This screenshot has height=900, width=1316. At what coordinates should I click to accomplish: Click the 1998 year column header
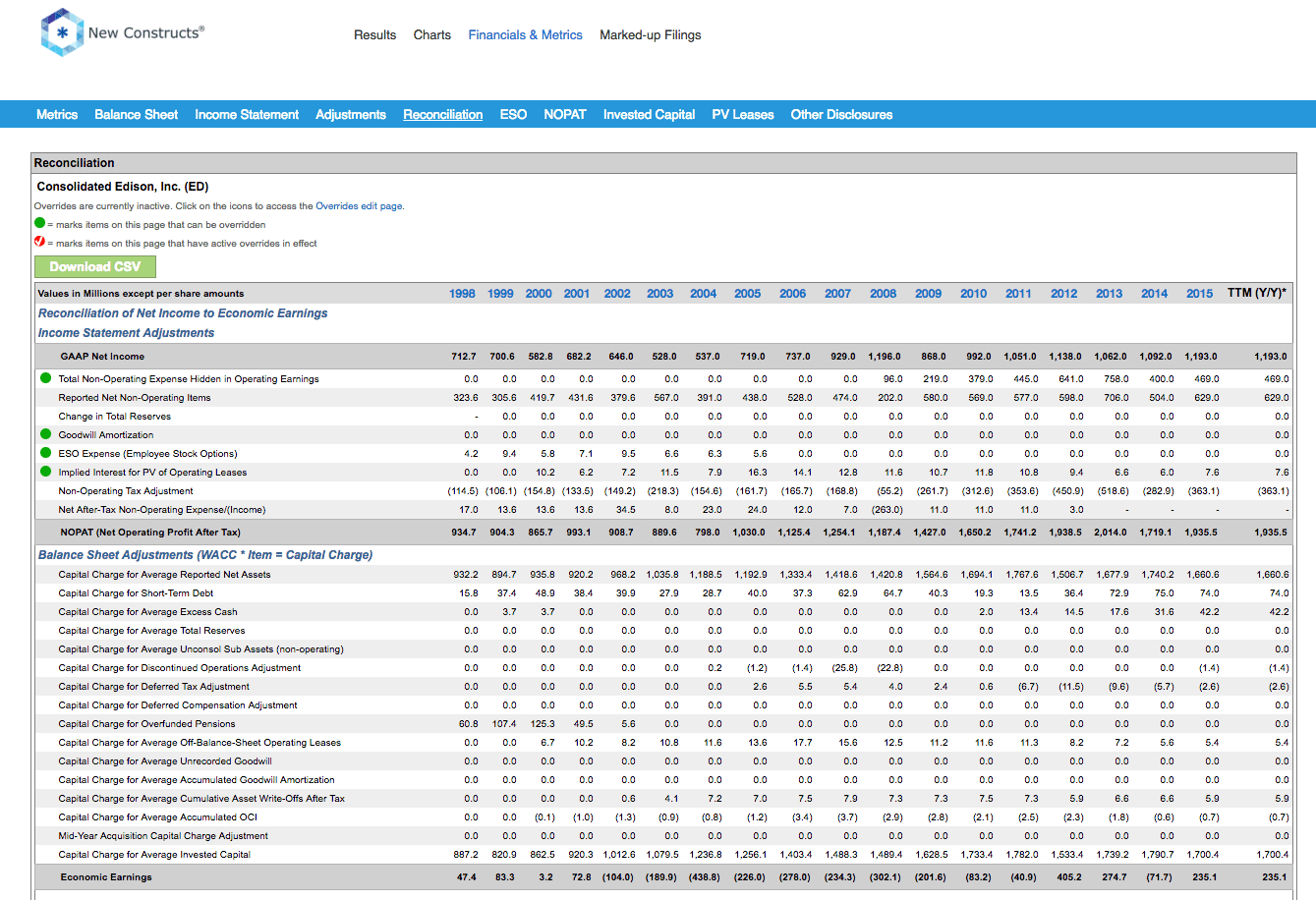click(462, 293)
